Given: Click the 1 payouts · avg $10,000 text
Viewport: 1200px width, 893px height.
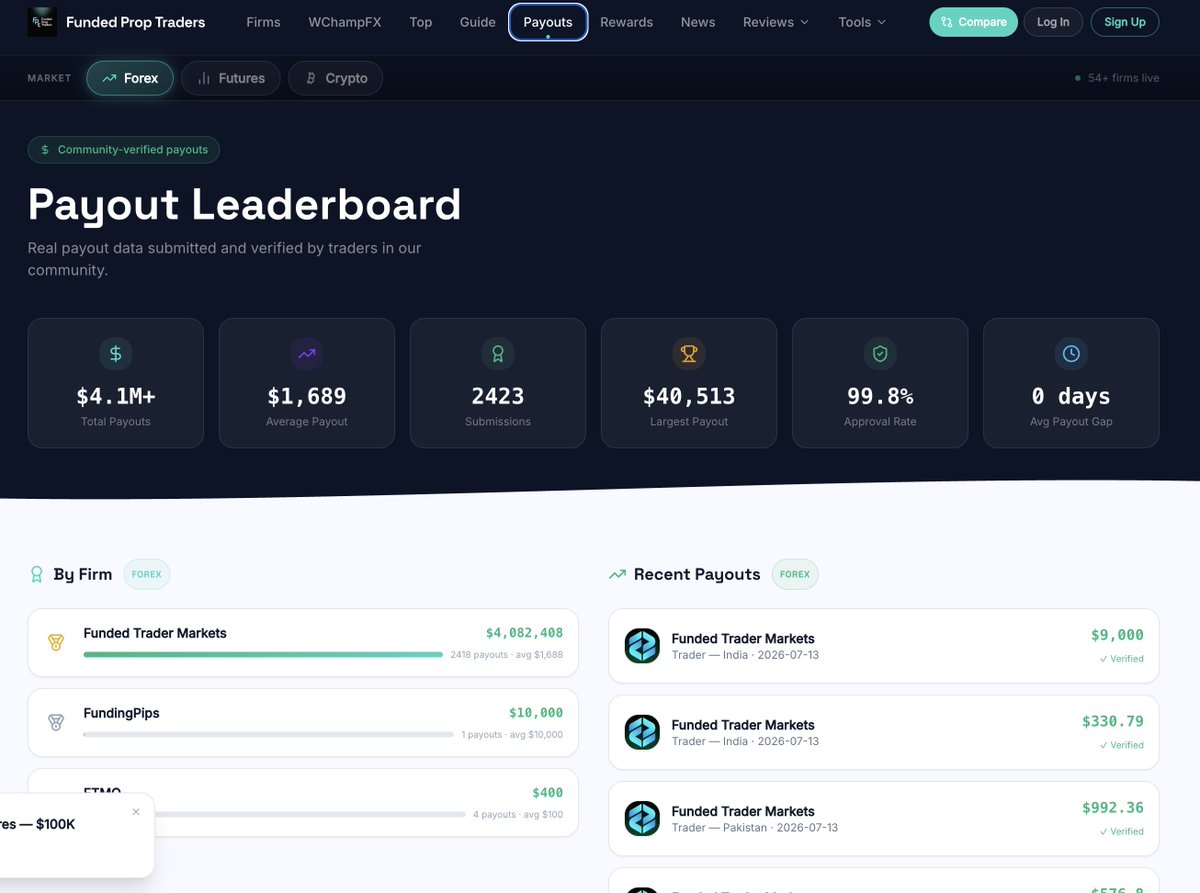Looking at the screenshot, I should pyautogui.click(x=512, y=735).
